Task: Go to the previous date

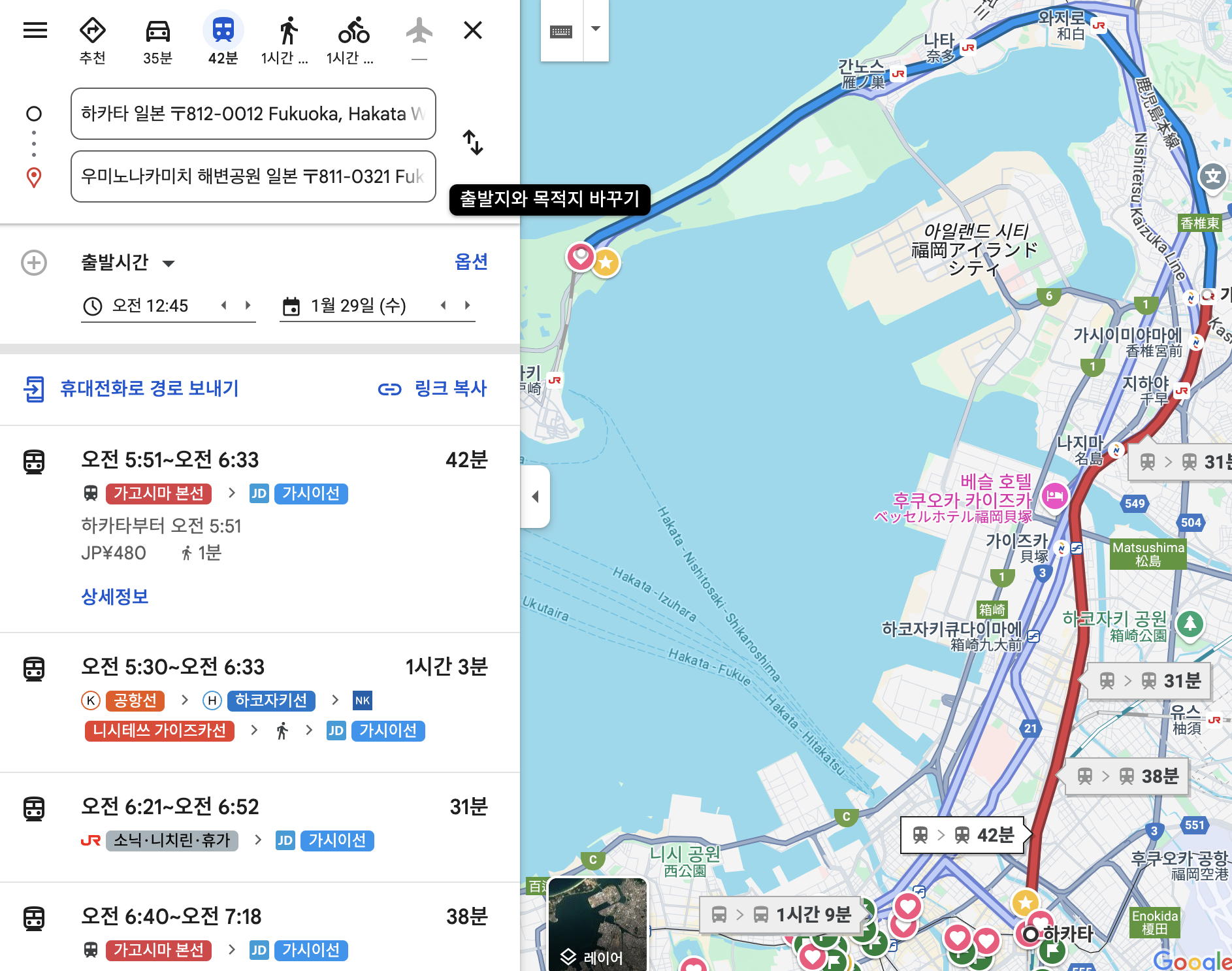Action: tap(444, 305)
